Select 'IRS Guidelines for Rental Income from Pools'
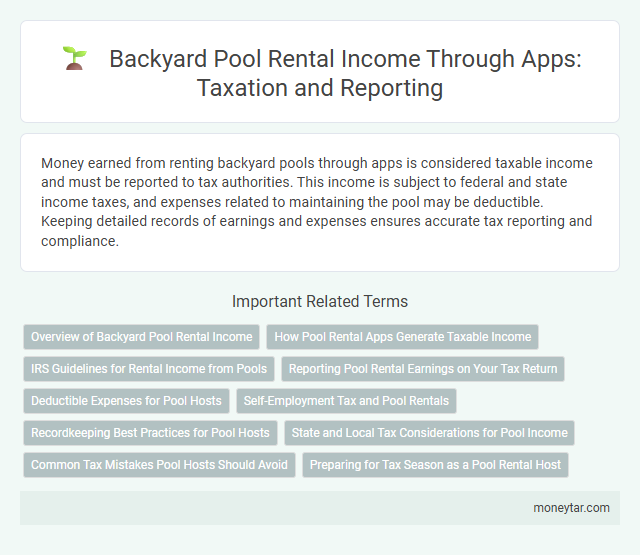 click(x=149, y=369)
